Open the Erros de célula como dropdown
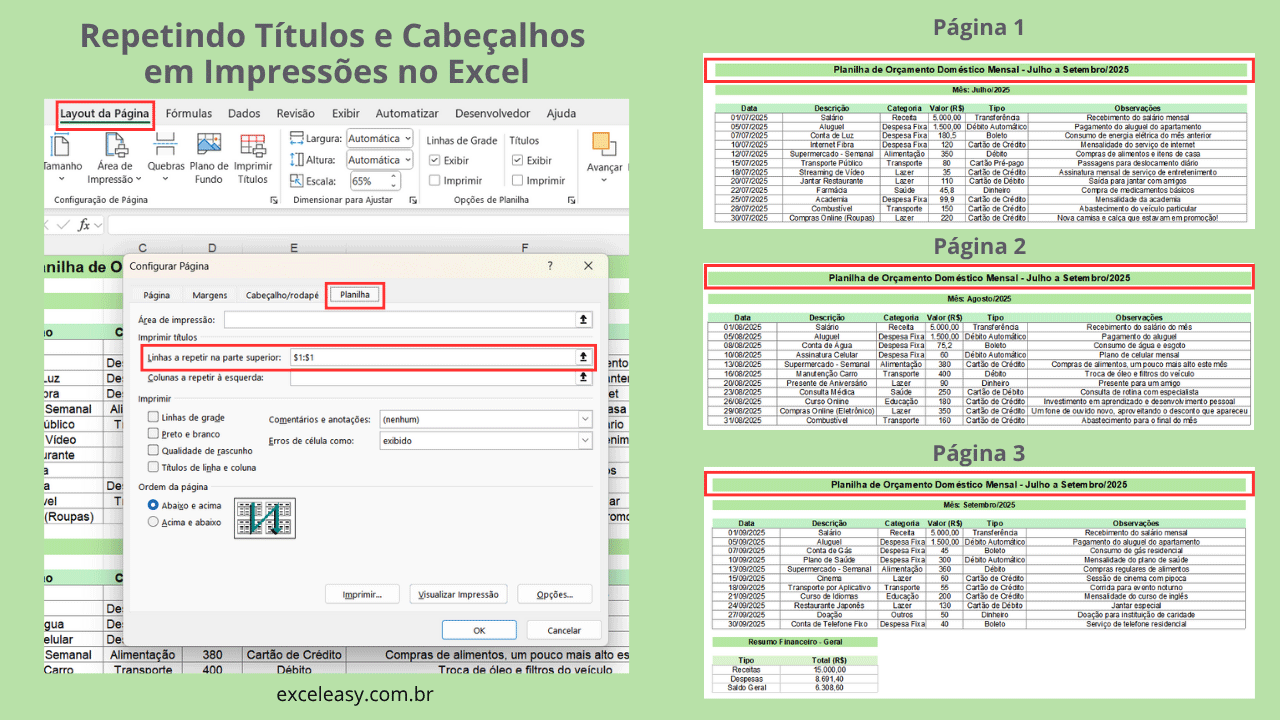The width and height of the screenshot is (1280, 720). (x=584, y=441)
